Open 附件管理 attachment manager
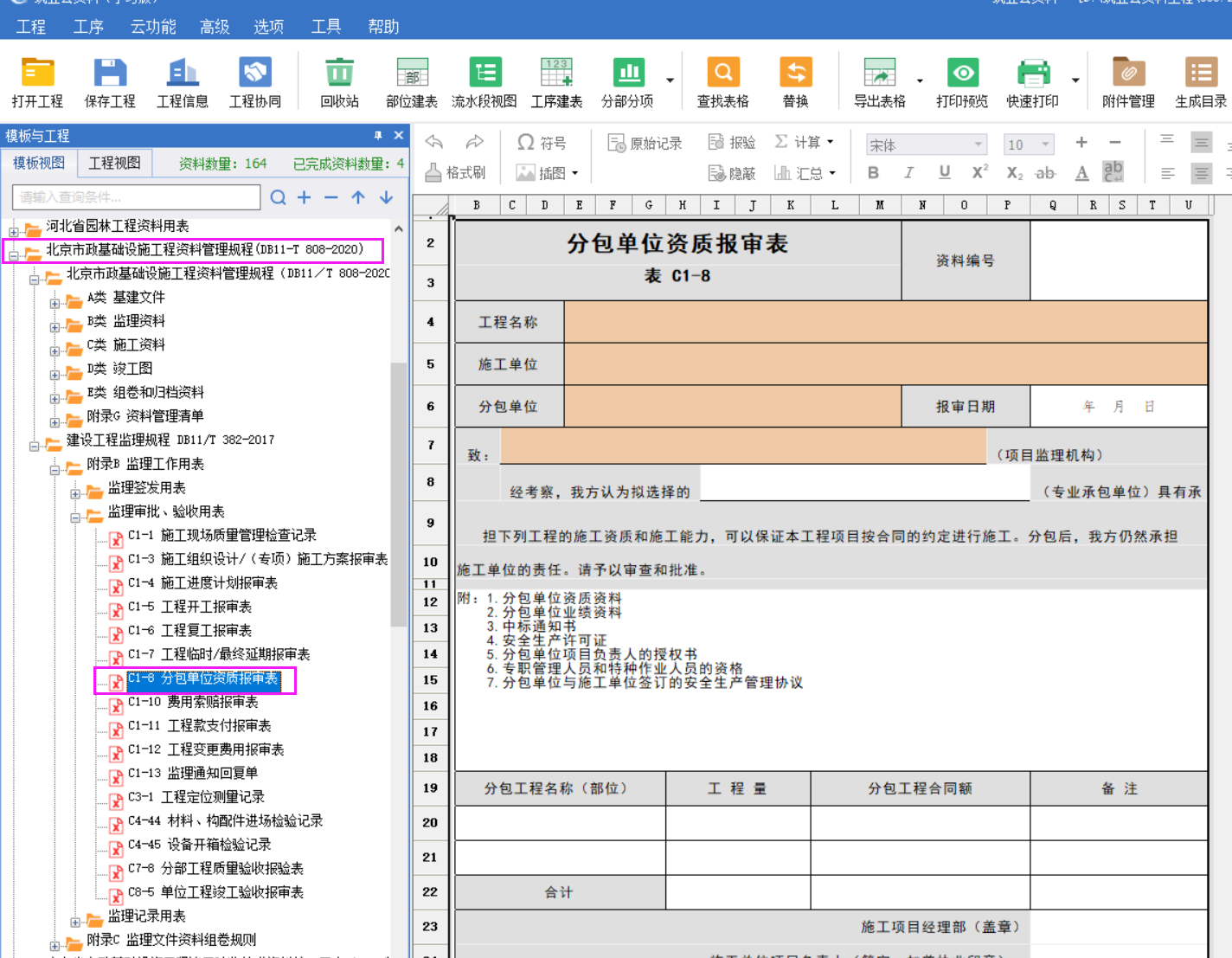This screenshot has height=958, width=1232. point(1128,83)
